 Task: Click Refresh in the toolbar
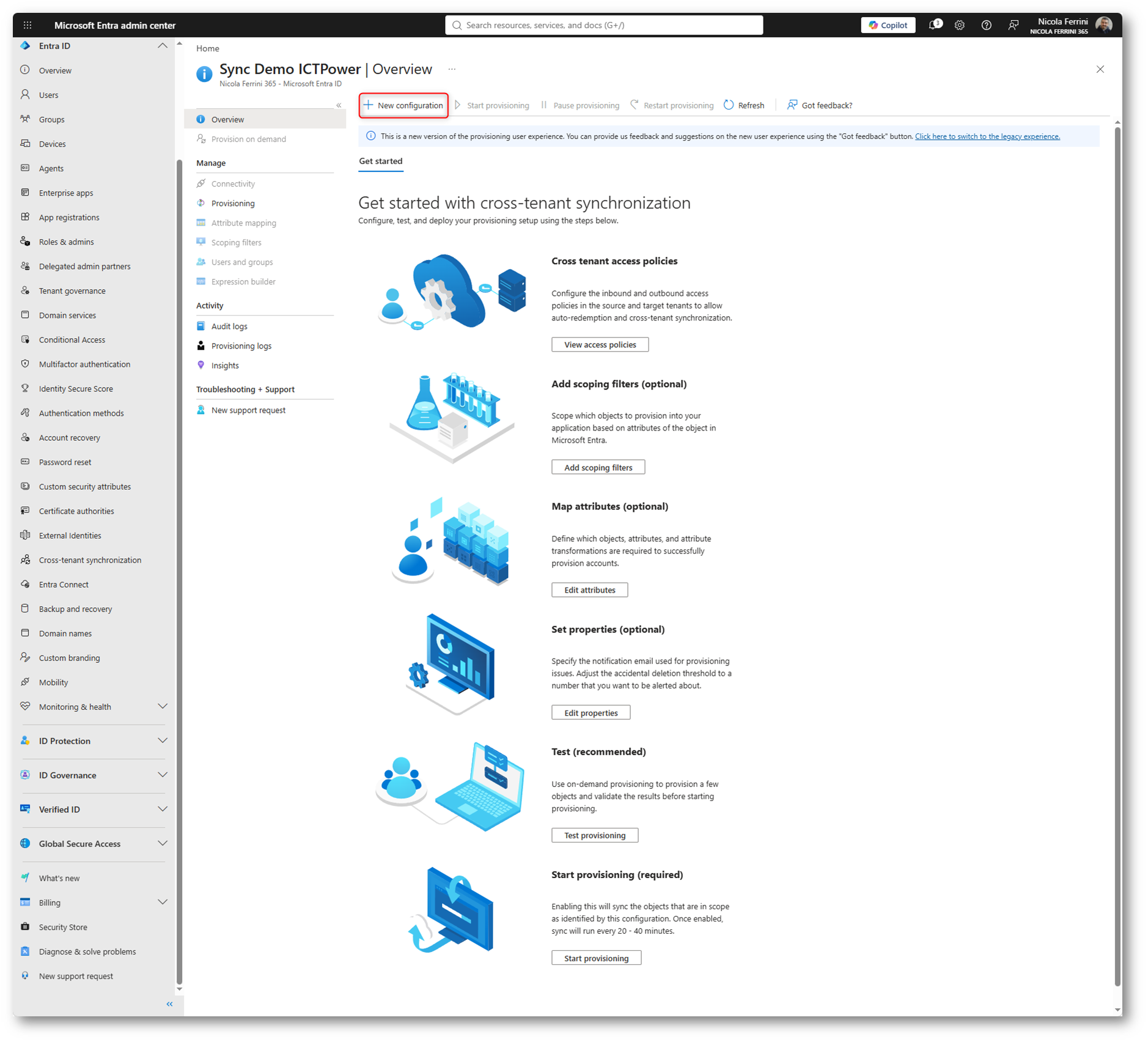tap(744, 105)
